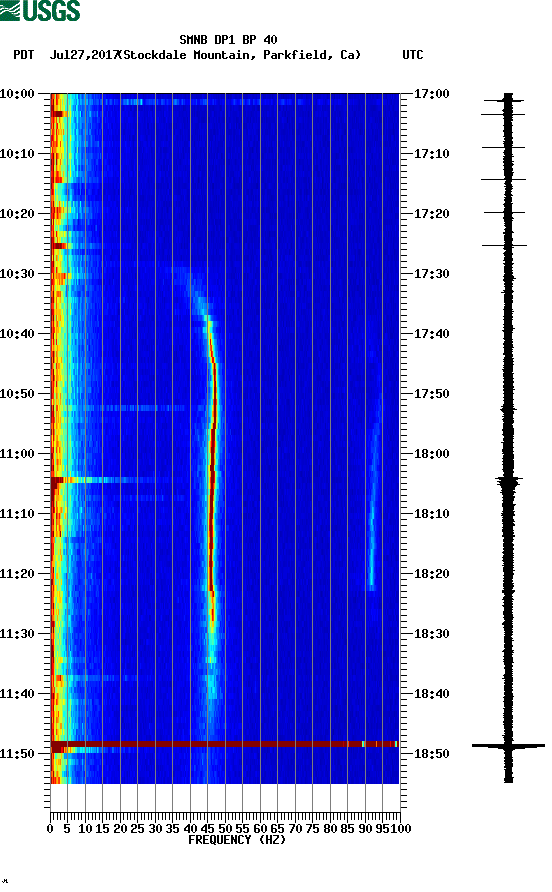Click the '50' frequency axis label
The width and height of the screenshot is (552, 892).
click(x=225, y=829)
